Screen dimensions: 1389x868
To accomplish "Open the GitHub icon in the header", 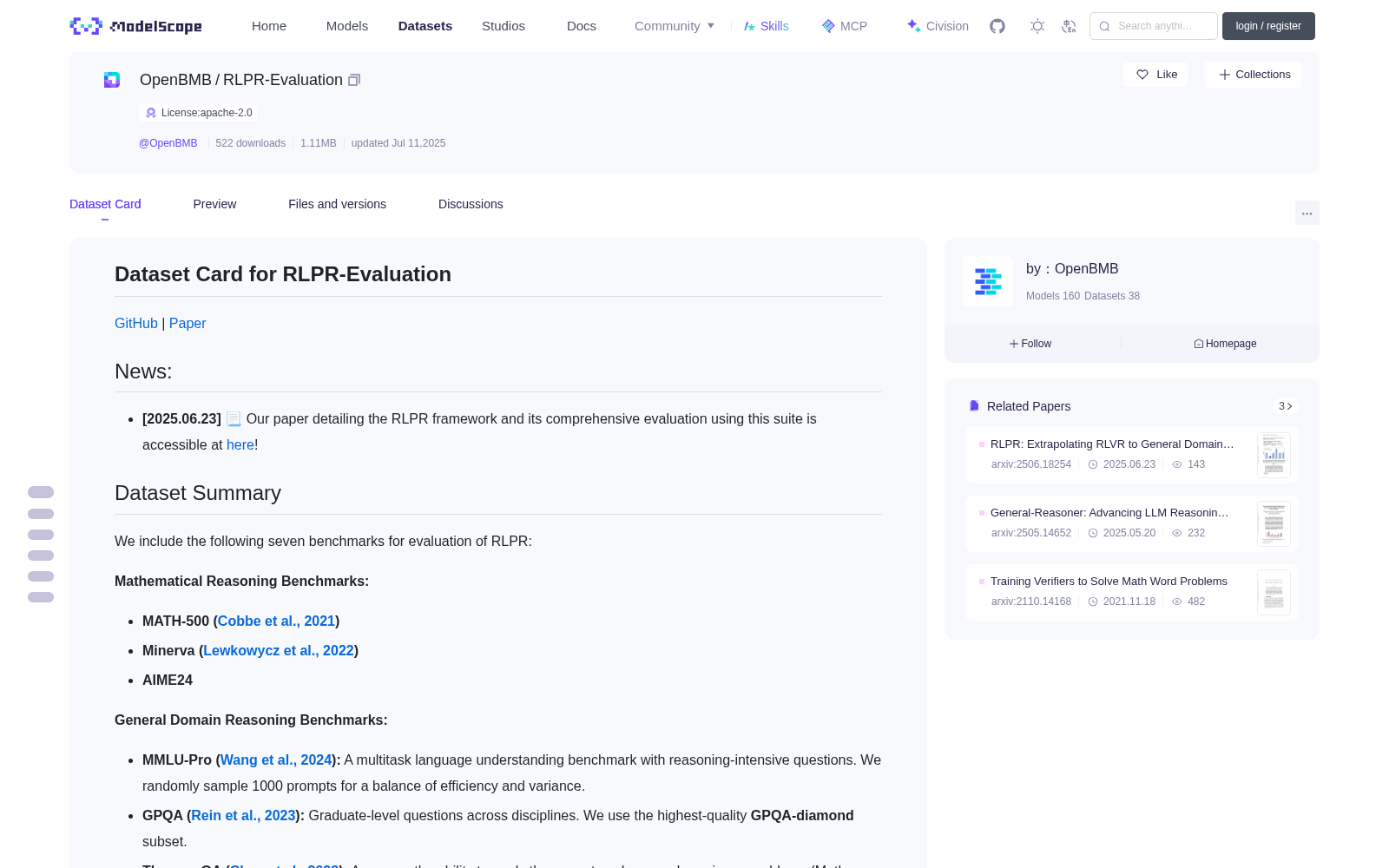I will tap(997, 26).
